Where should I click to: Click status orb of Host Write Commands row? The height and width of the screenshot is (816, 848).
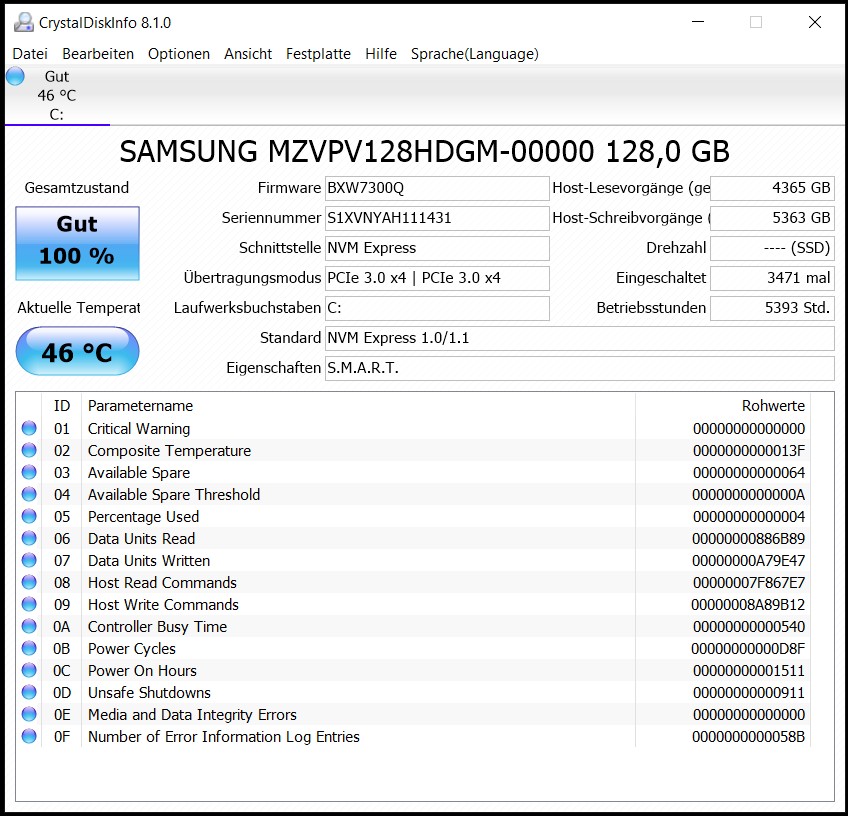click(29, 604)
